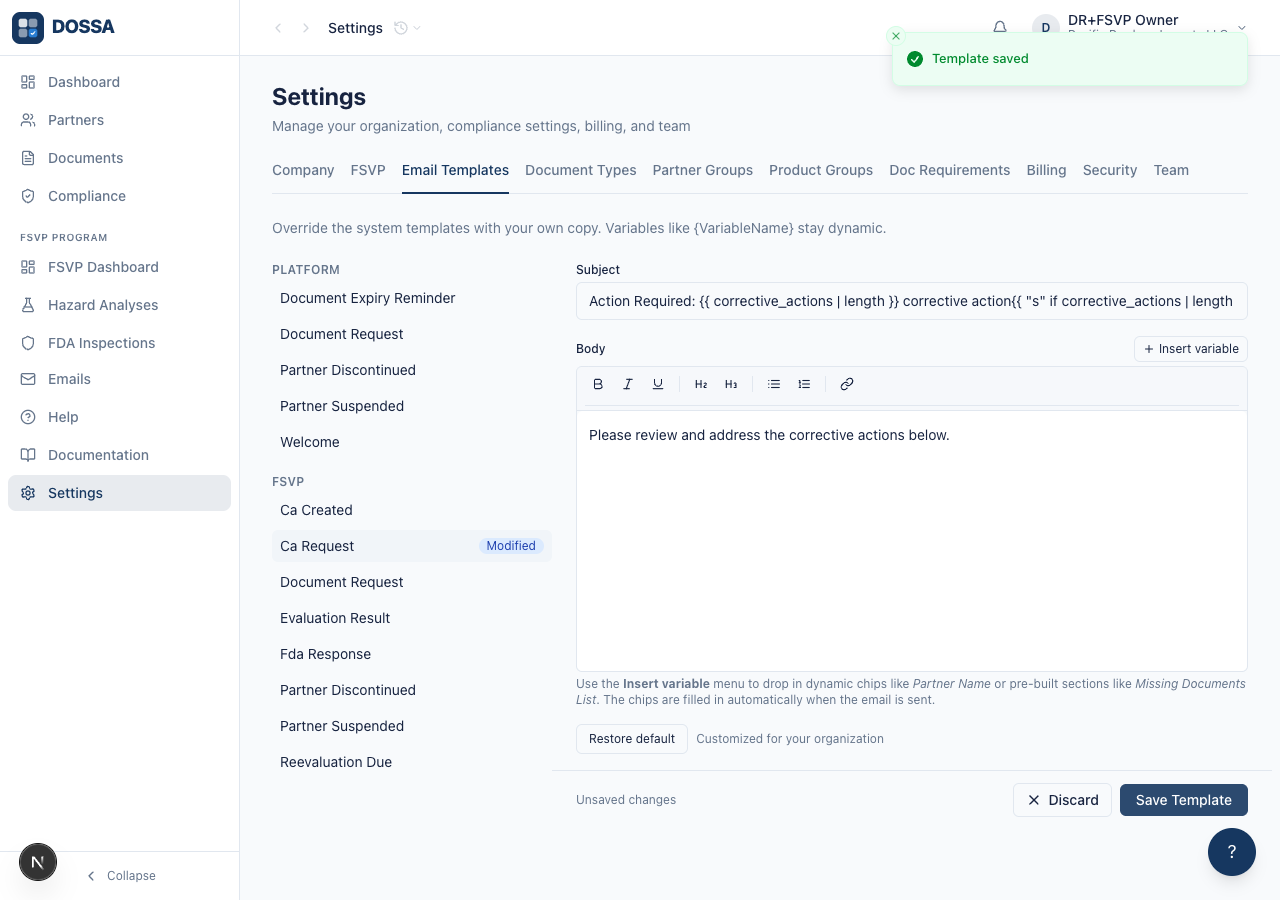Open FDA Inspections page

119,343
